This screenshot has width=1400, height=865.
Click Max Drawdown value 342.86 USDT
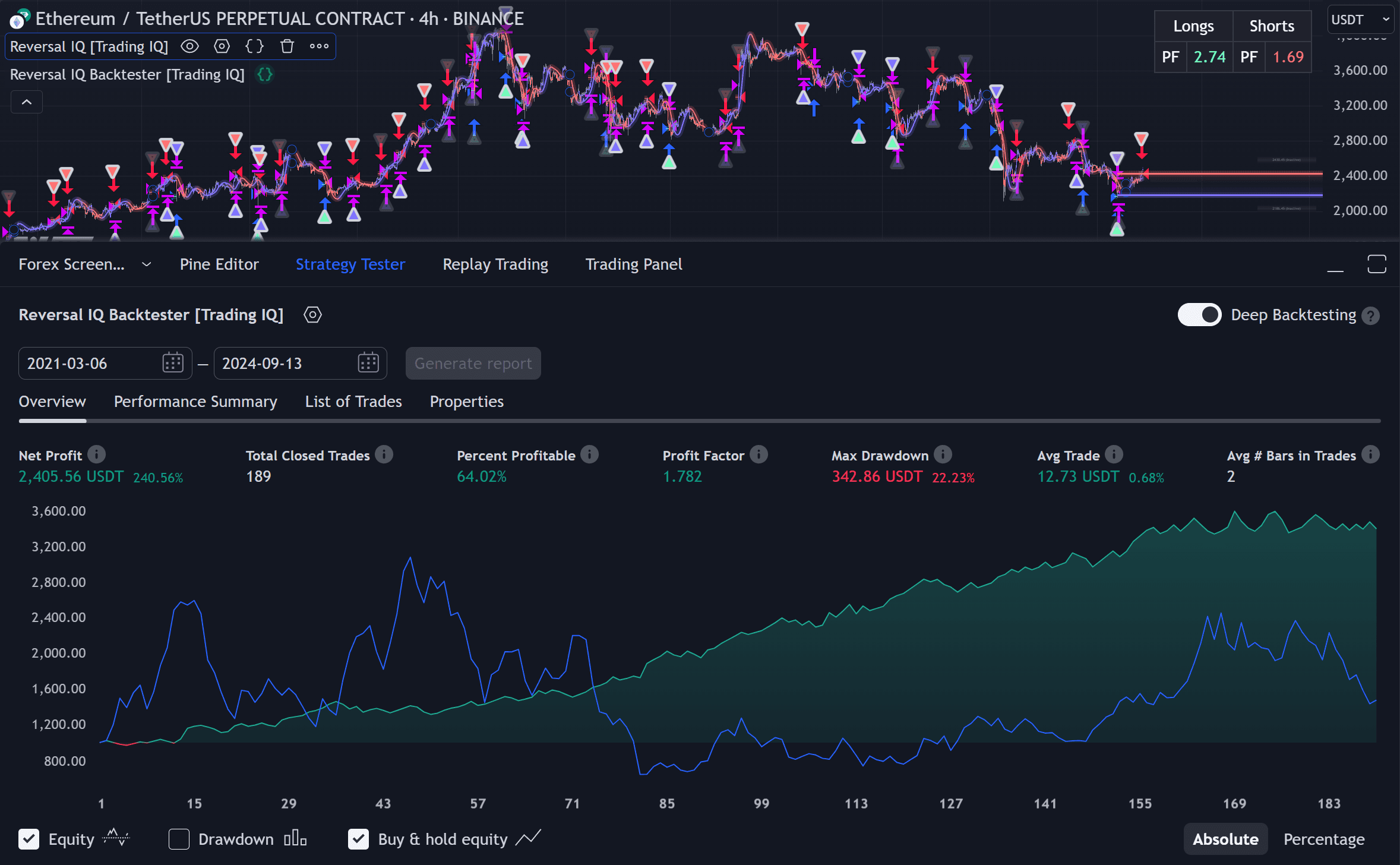click(x=877, y=477)
